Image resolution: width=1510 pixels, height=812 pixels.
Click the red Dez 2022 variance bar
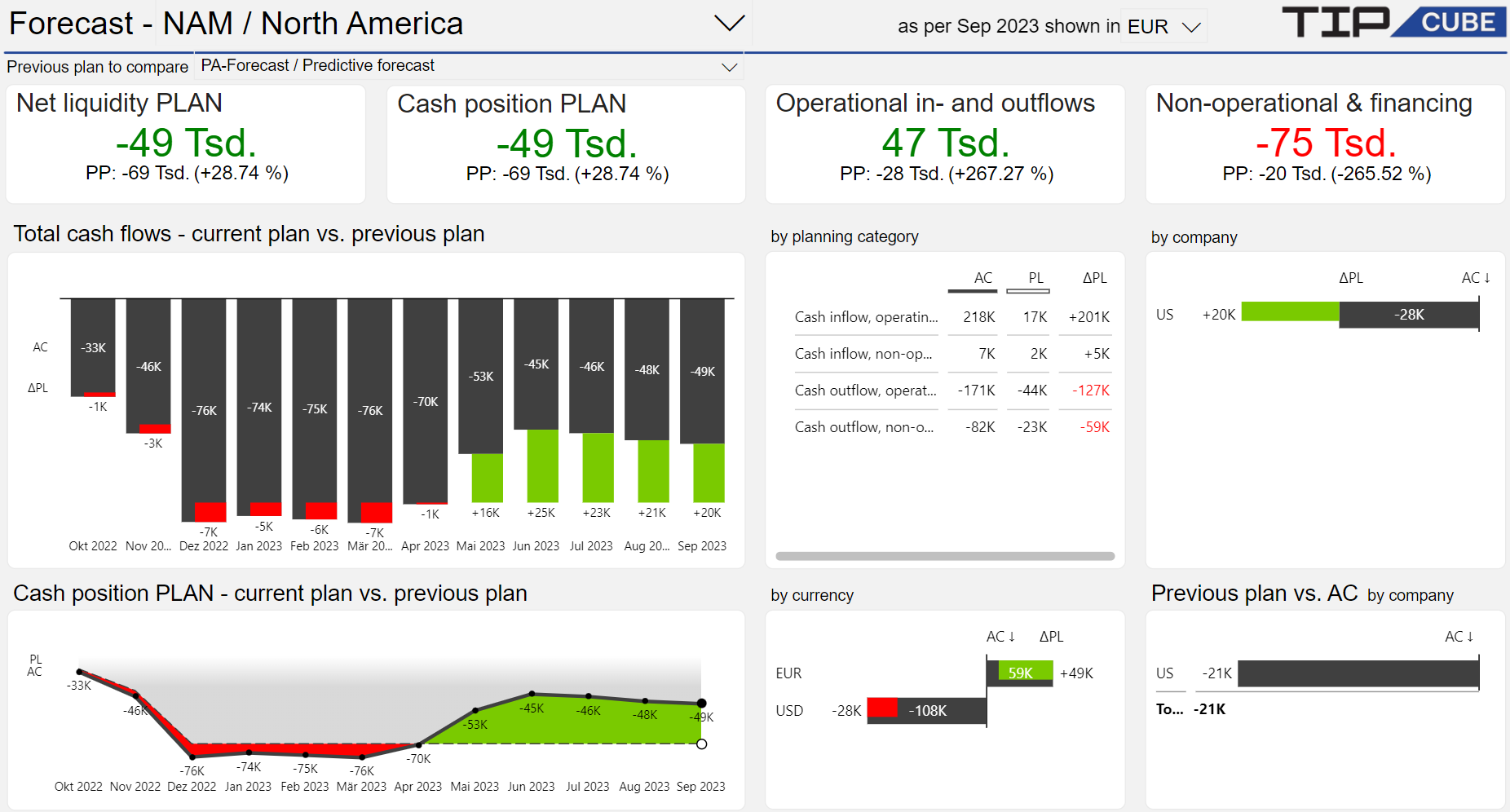pyautogui.click(x=210, y=511)
